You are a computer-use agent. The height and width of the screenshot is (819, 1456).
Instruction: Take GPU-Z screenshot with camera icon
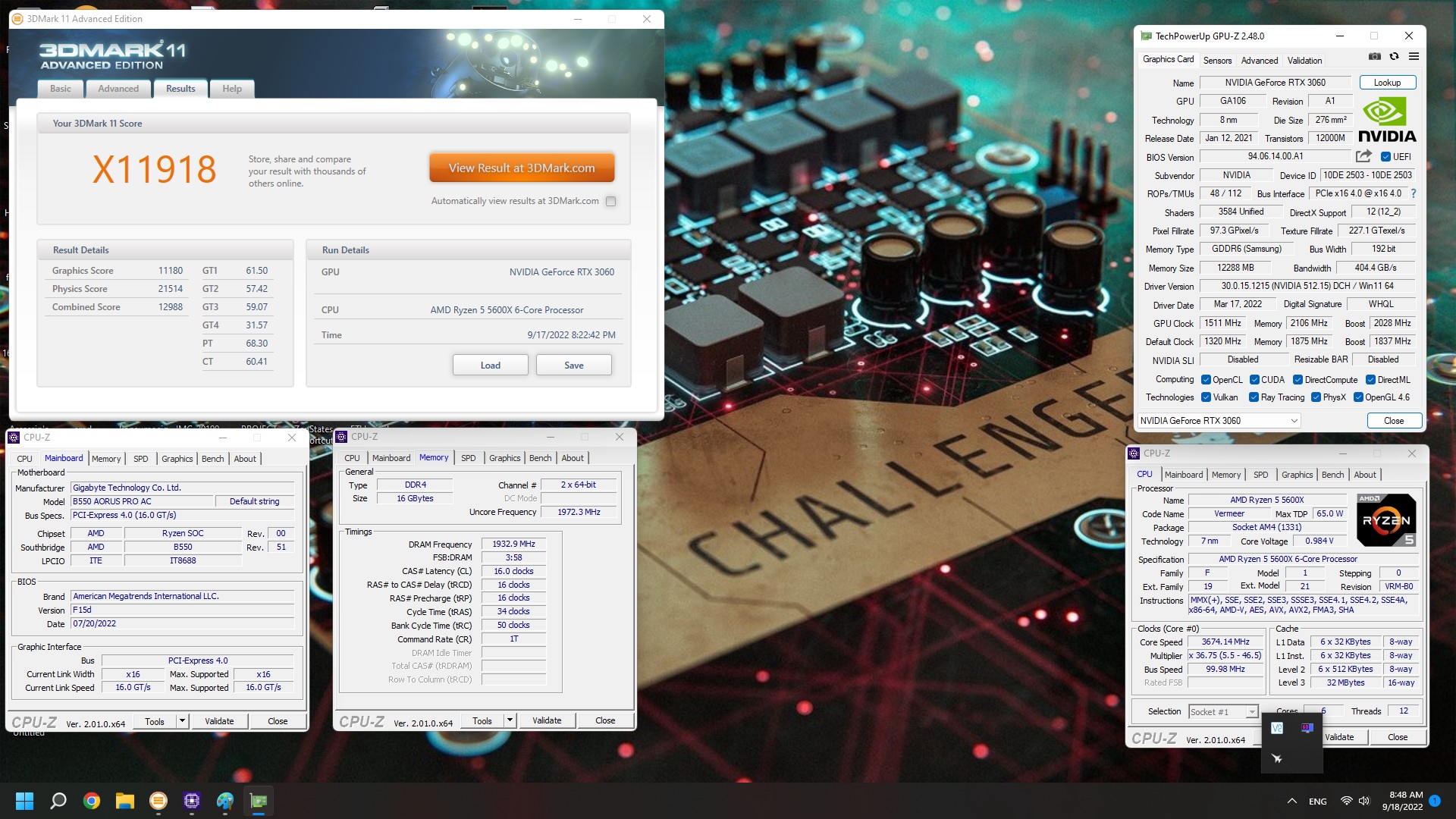point(1374,57)
